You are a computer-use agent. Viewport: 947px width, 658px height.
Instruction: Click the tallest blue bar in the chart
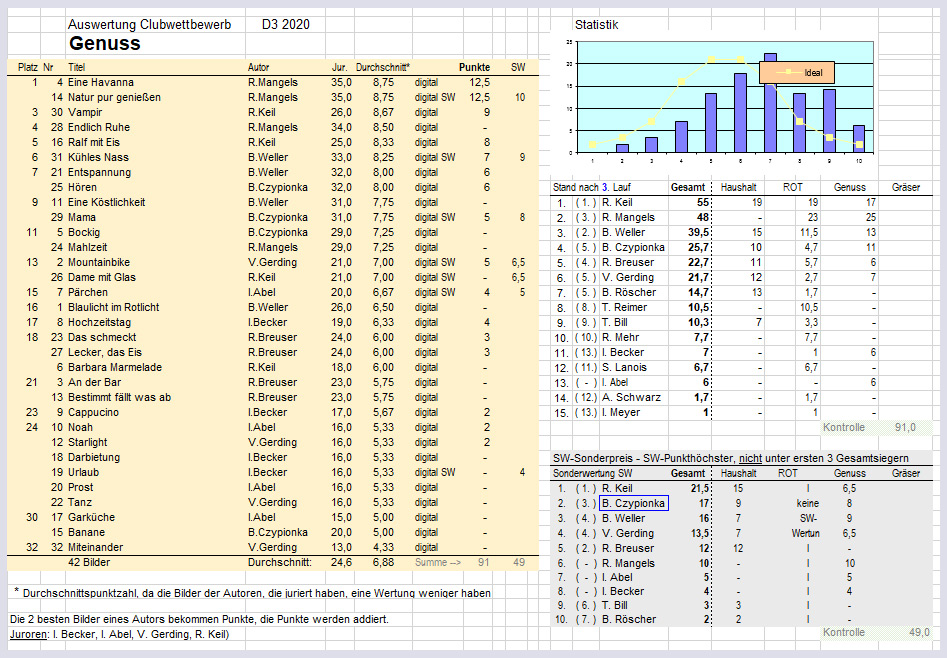tap(769, 102)
